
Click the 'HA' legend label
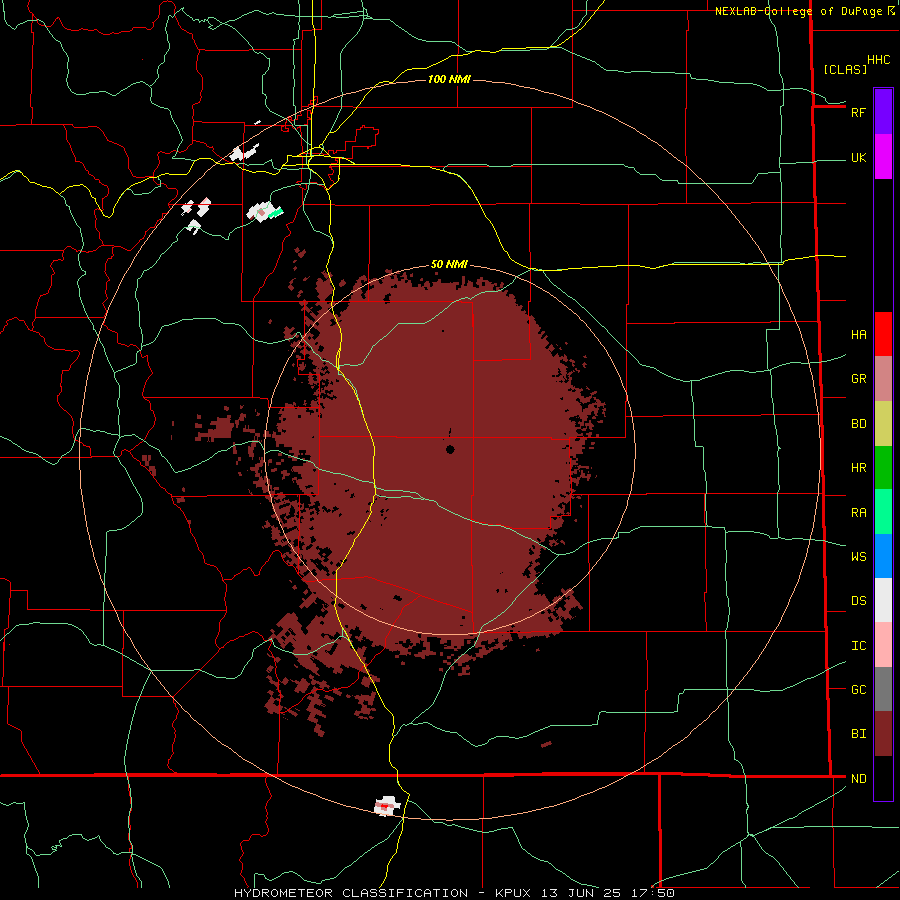tap(858, 335)
